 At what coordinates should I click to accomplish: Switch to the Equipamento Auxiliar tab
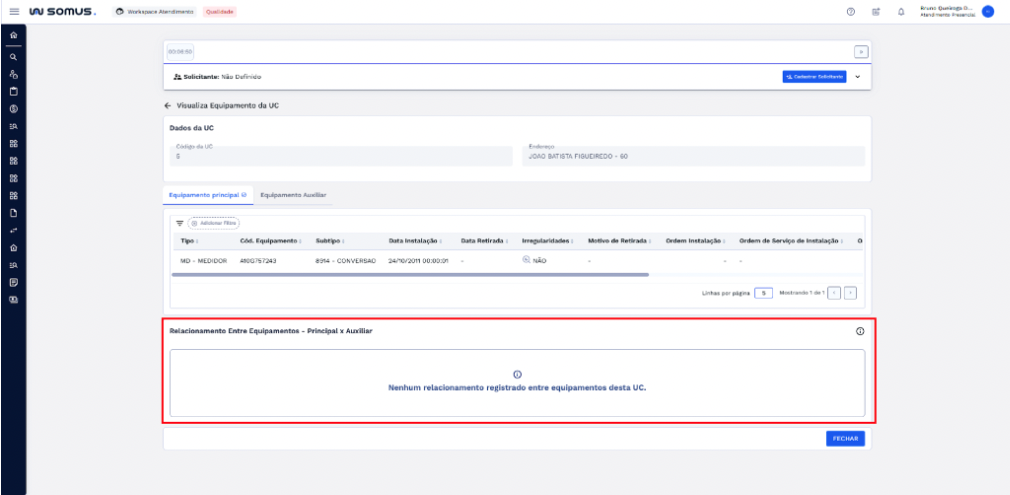coord(293,195)
